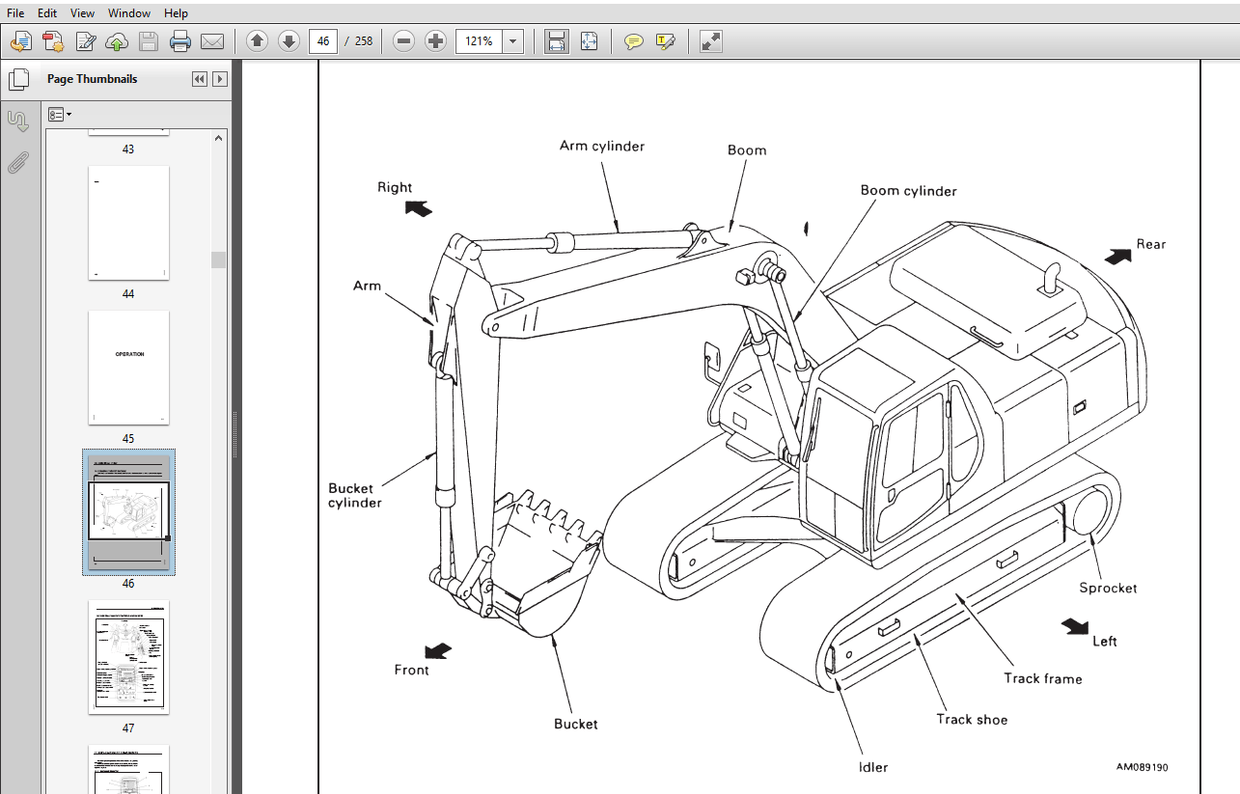Open the Window menu

[x=128, y=13]
